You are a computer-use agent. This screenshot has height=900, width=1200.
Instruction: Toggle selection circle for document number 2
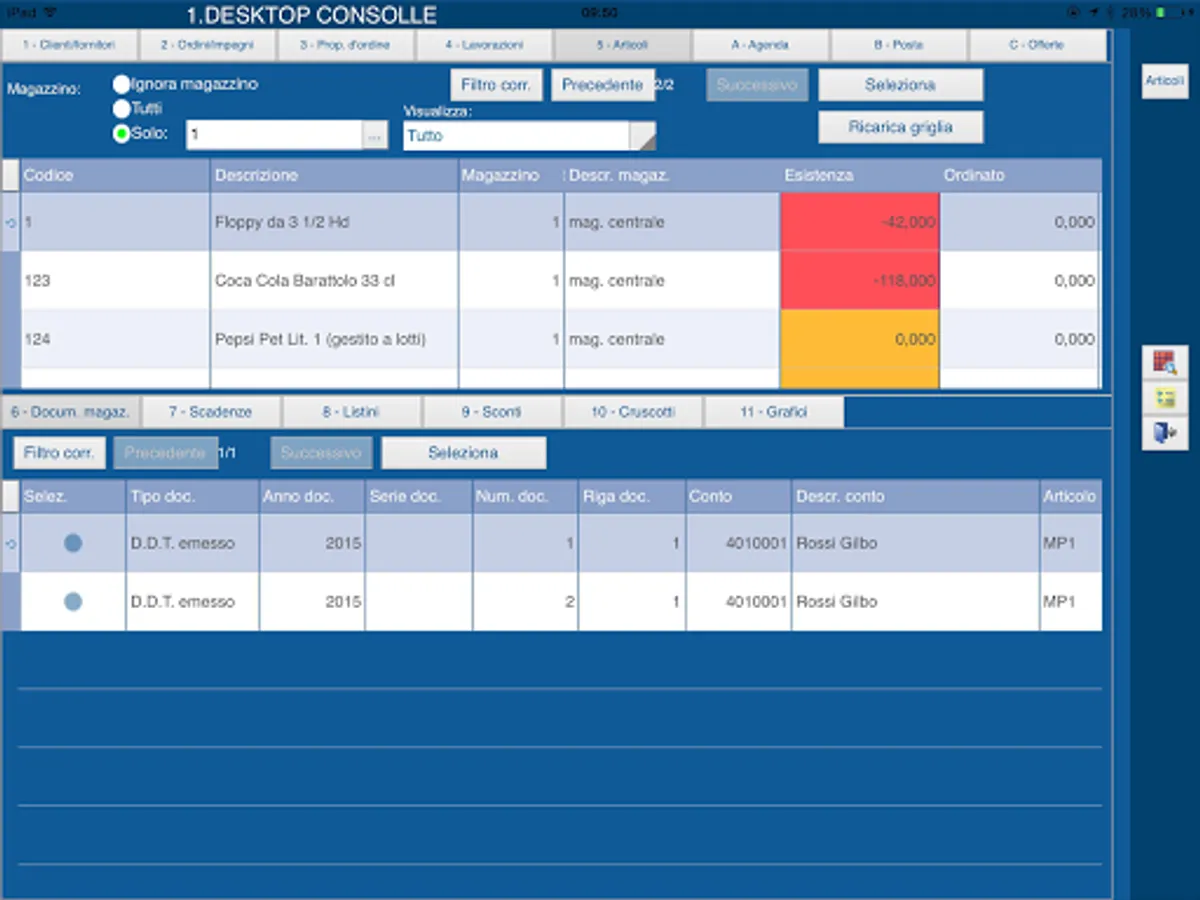tap(73, 602)
